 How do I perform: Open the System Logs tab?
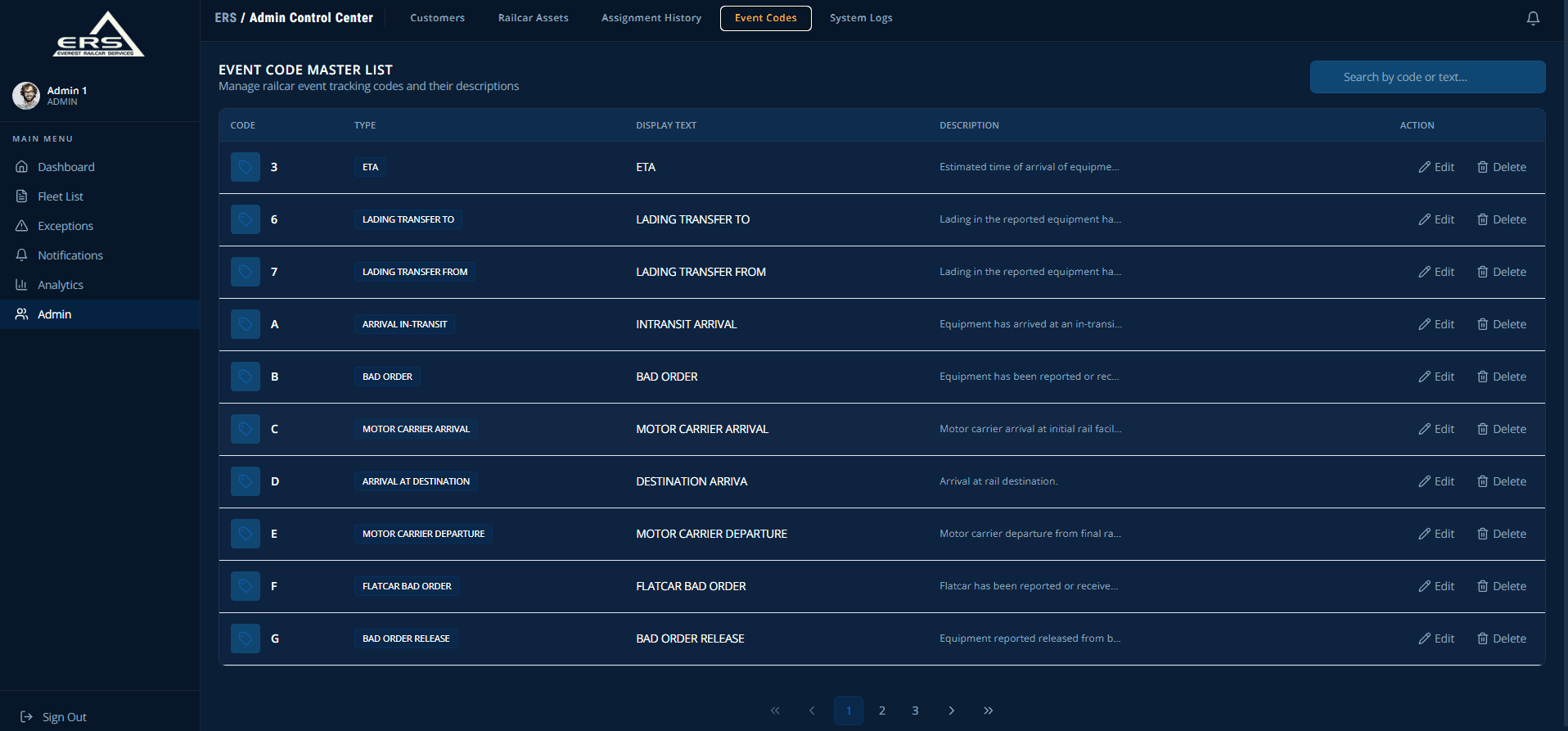pyautogui.click(x=861, y=18)
